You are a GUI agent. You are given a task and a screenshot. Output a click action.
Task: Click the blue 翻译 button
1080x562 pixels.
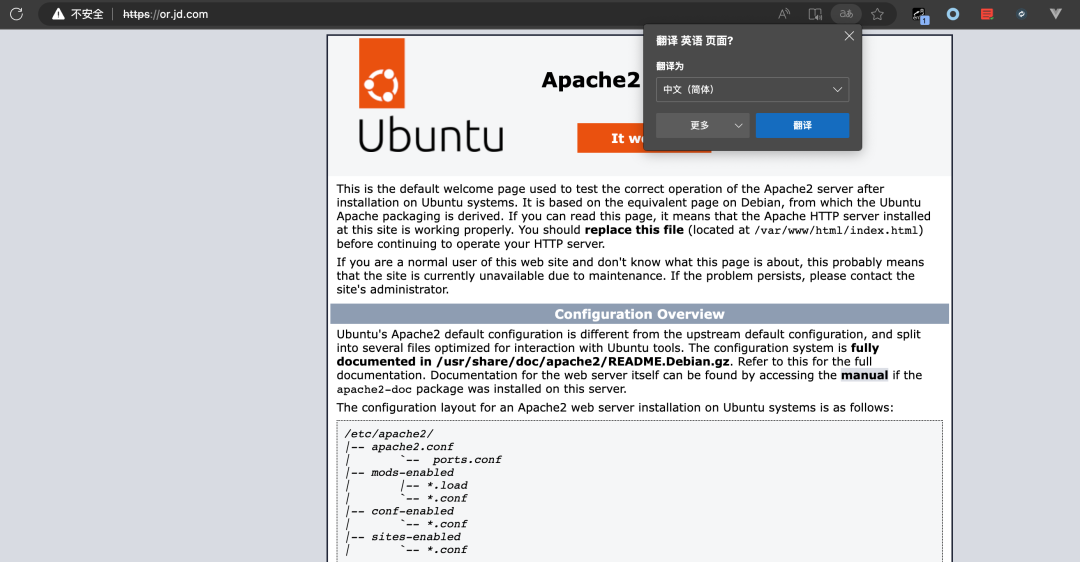802,125
